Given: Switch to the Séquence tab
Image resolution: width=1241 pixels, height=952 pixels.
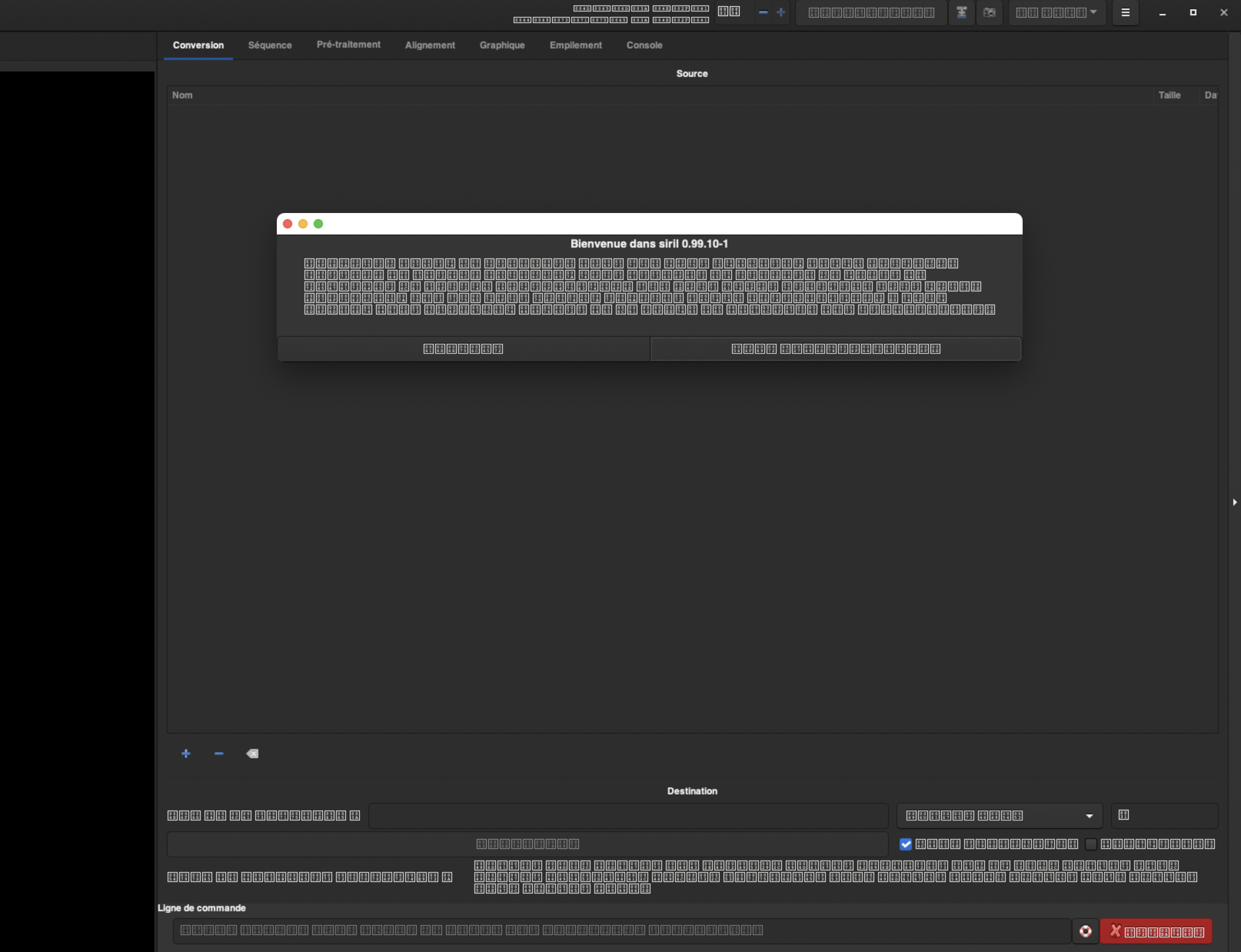Looking at the screenshot, I should [x=270, y=45].
